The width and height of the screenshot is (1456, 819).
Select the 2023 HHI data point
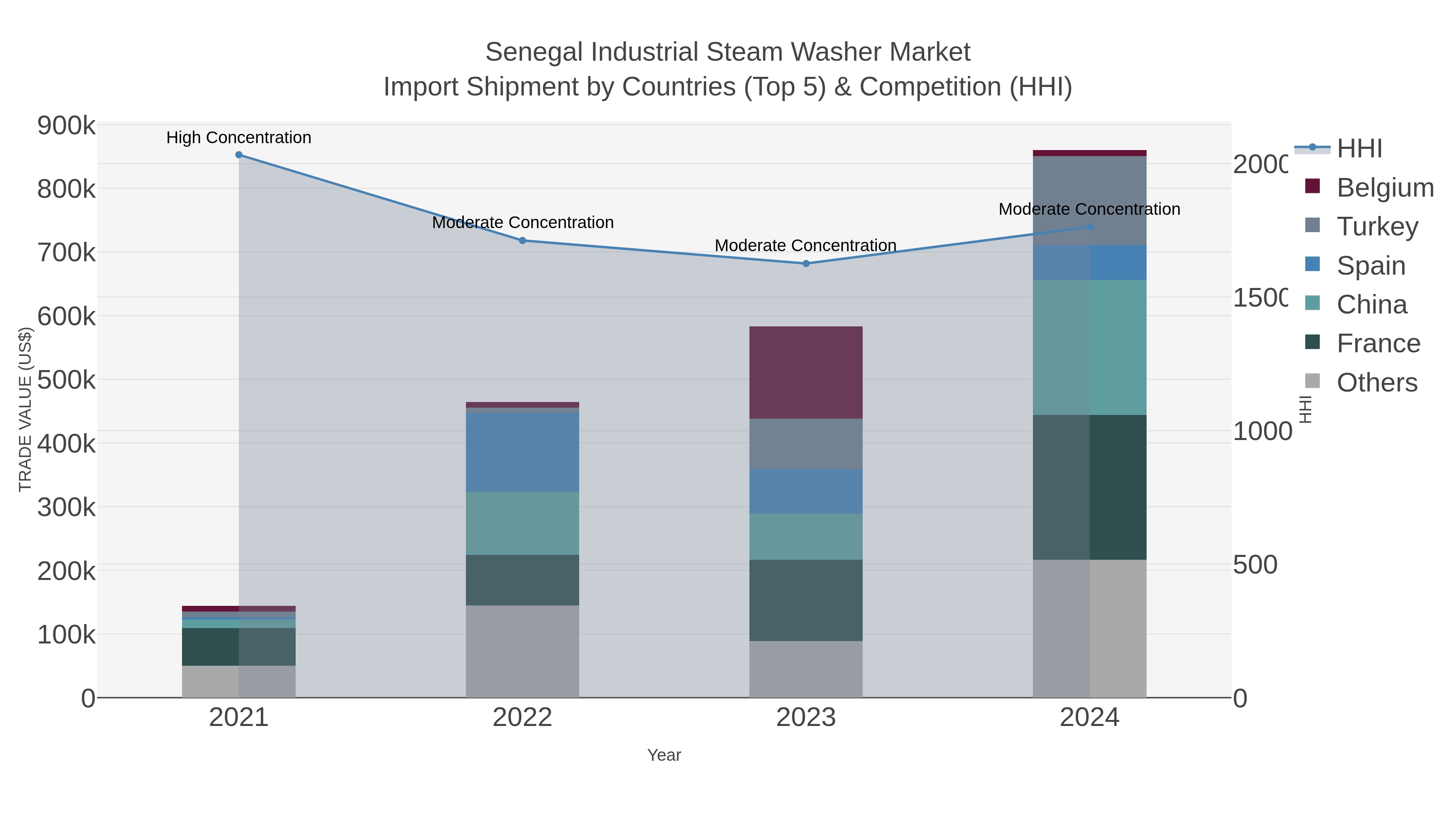click(806, 263)
